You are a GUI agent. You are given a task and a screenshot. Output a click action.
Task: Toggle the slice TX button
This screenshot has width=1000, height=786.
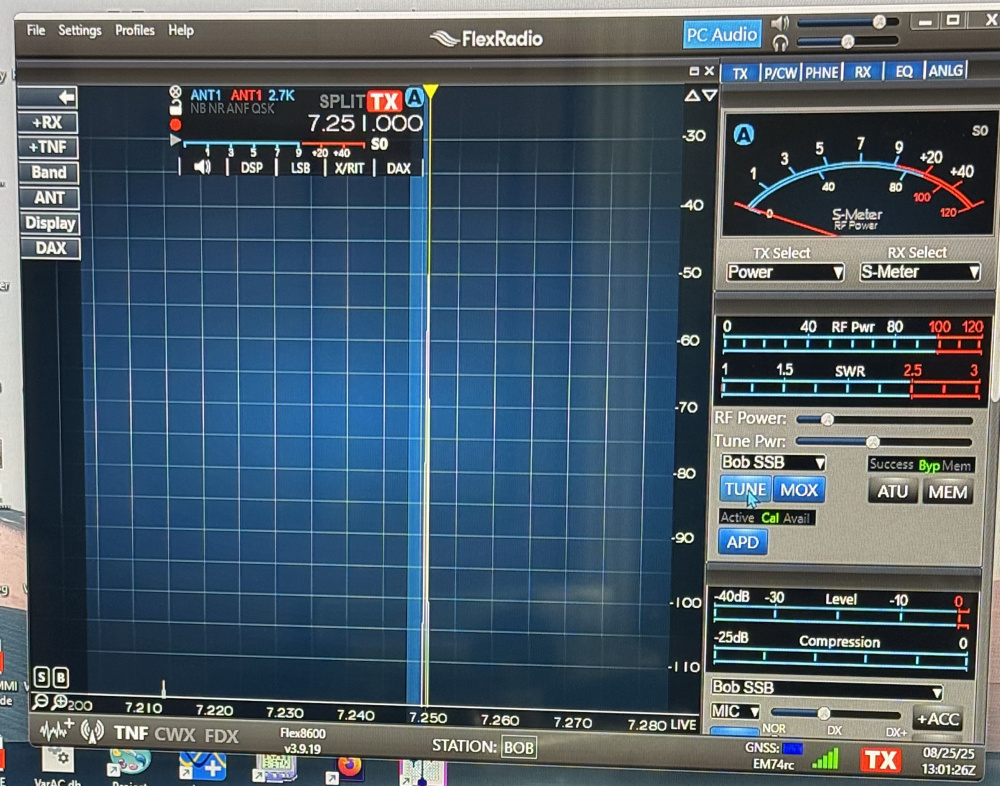point(384,101)
